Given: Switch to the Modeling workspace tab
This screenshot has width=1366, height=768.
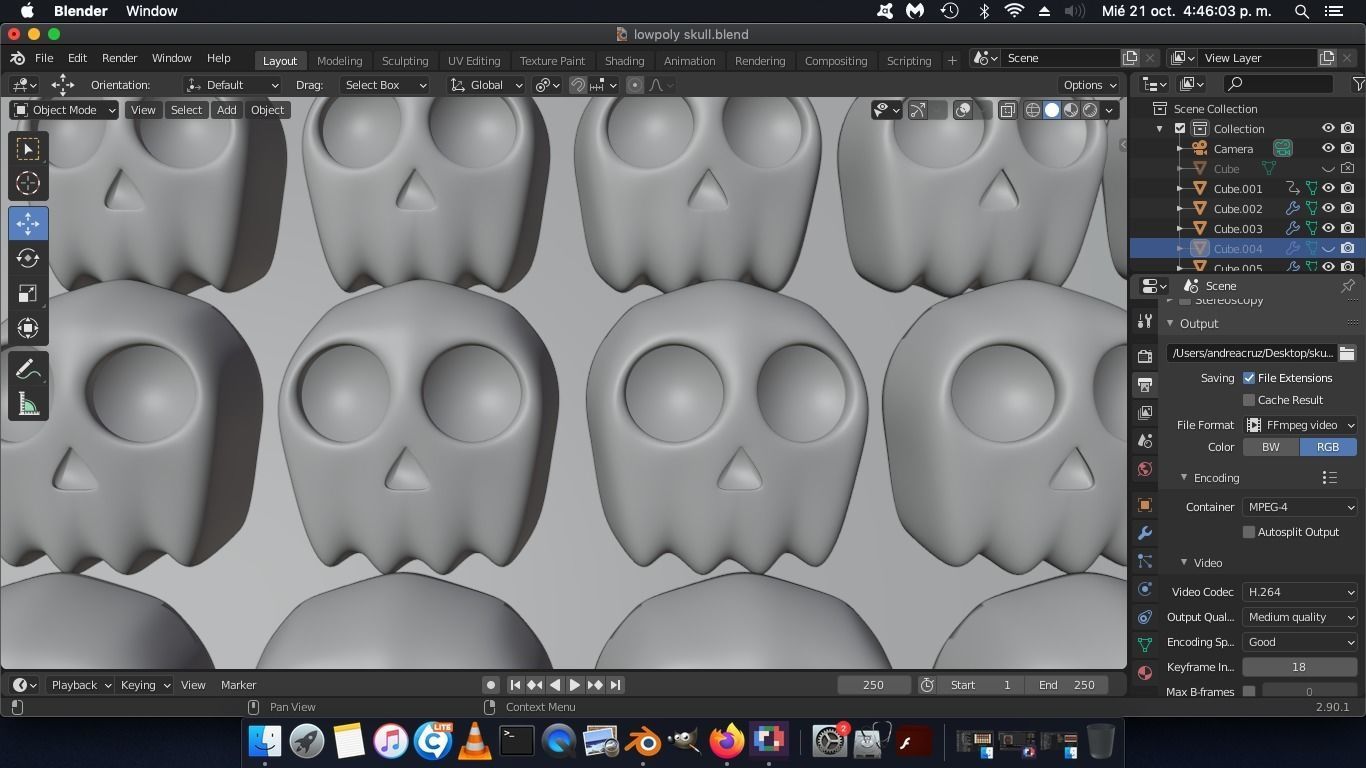Looking at the screenshot, I should [x=339, y=61].
